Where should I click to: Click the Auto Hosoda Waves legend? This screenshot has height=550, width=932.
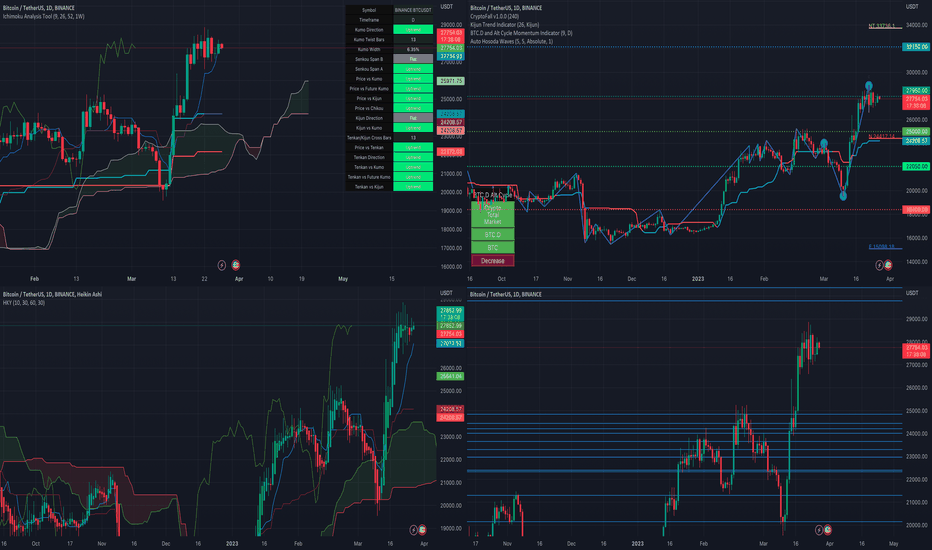coord(511,42)
